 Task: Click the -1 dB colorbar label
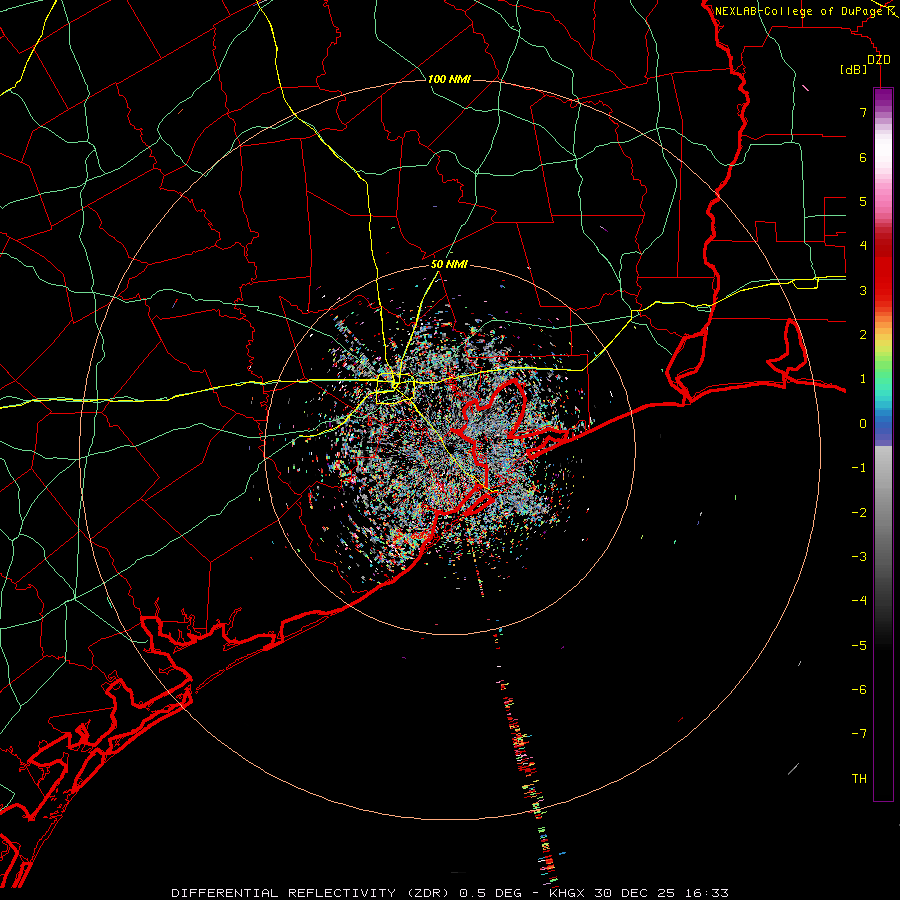(859, 468)
